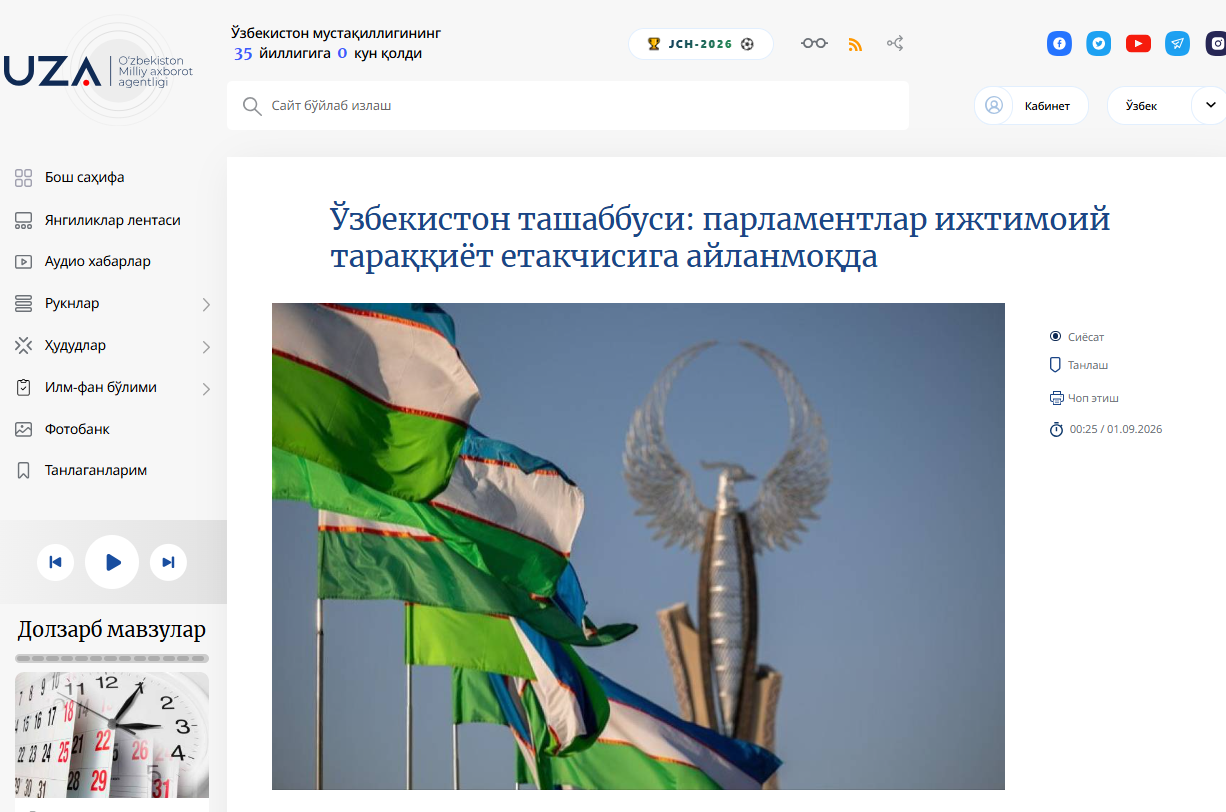Toggle the glasses accessibility mode icon
Viewport: 1226px width, 812px height.
814,44
